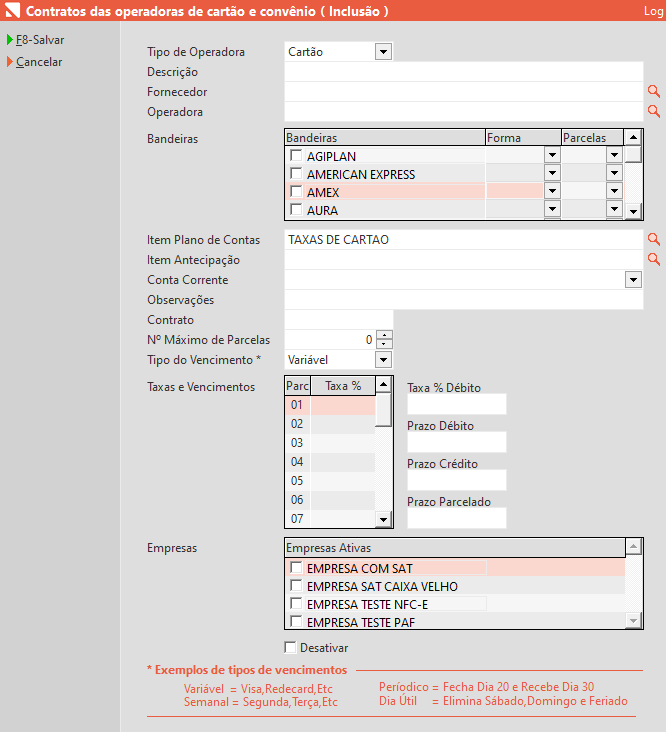
Task: Open the Item Antecipação search icon
Action: coord(654,259)
